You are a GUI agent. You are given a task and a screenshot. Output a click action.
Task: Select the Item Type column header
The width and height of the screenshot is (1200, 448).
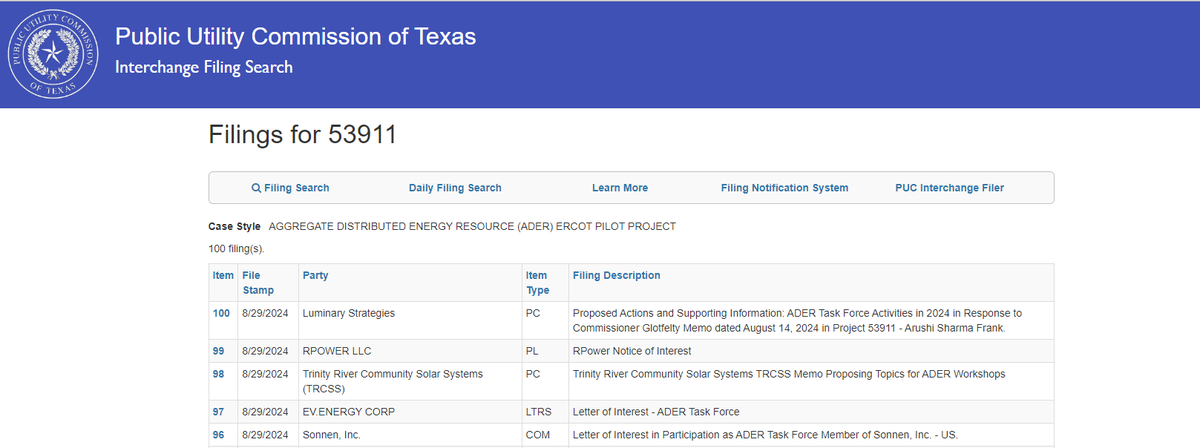click(537, 282)
